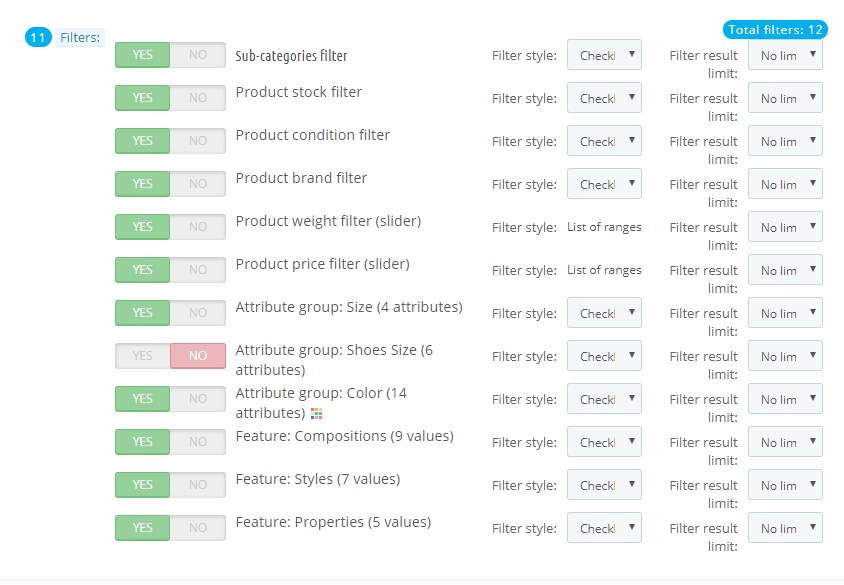This screenshot has width=844, height=585.
Task: Turn off the Product stock filter
Action: [x=197, y=98]
